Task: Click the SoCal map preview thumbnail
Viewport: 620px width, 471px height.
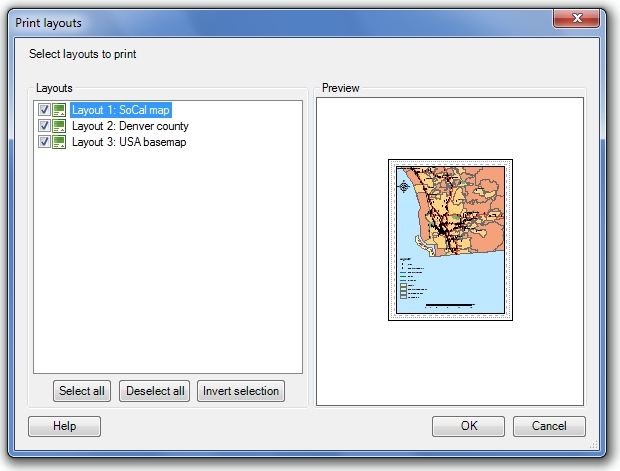Action: (x=450, y=240)
